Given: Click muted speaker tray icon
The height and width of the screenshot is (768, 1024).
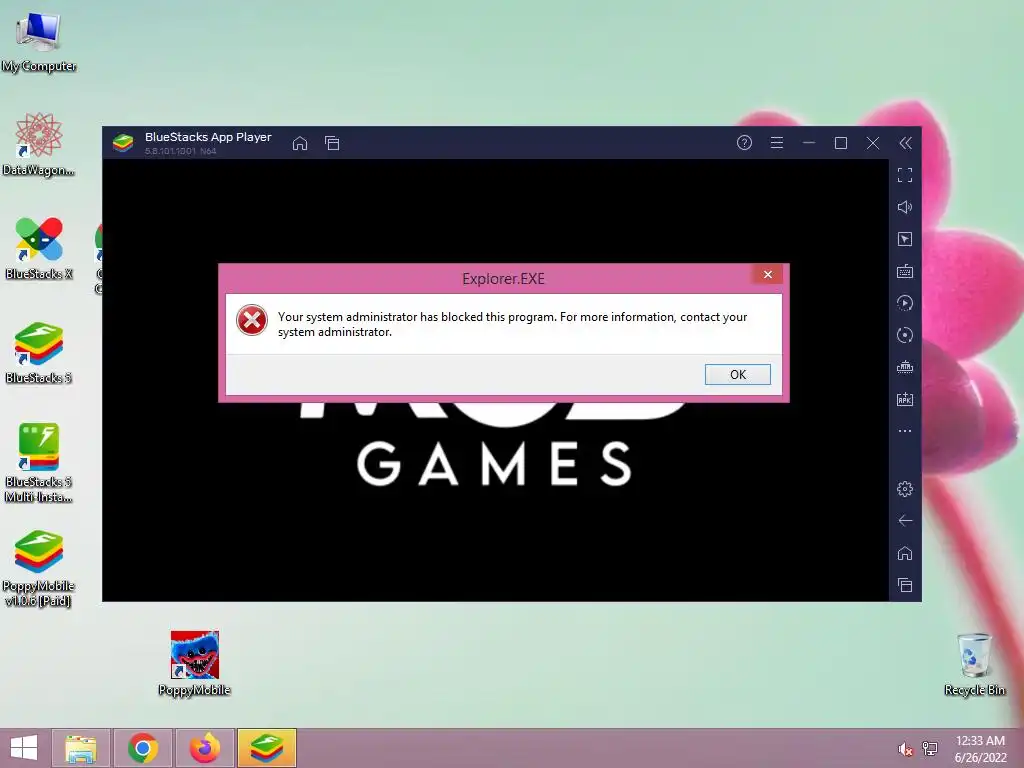Looking at the screenshot, I should [x=905, y=749].
